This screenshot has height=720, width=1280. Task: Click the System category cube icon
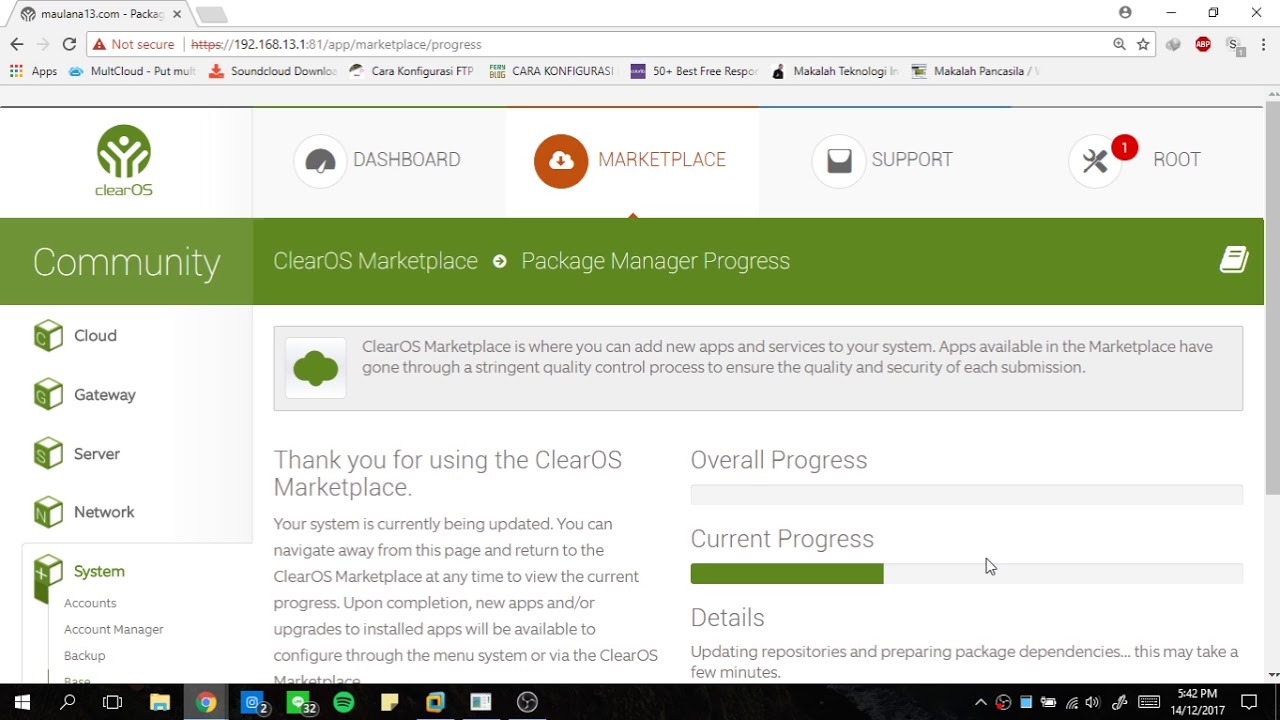pyautogui.click(x=48, y=577)
